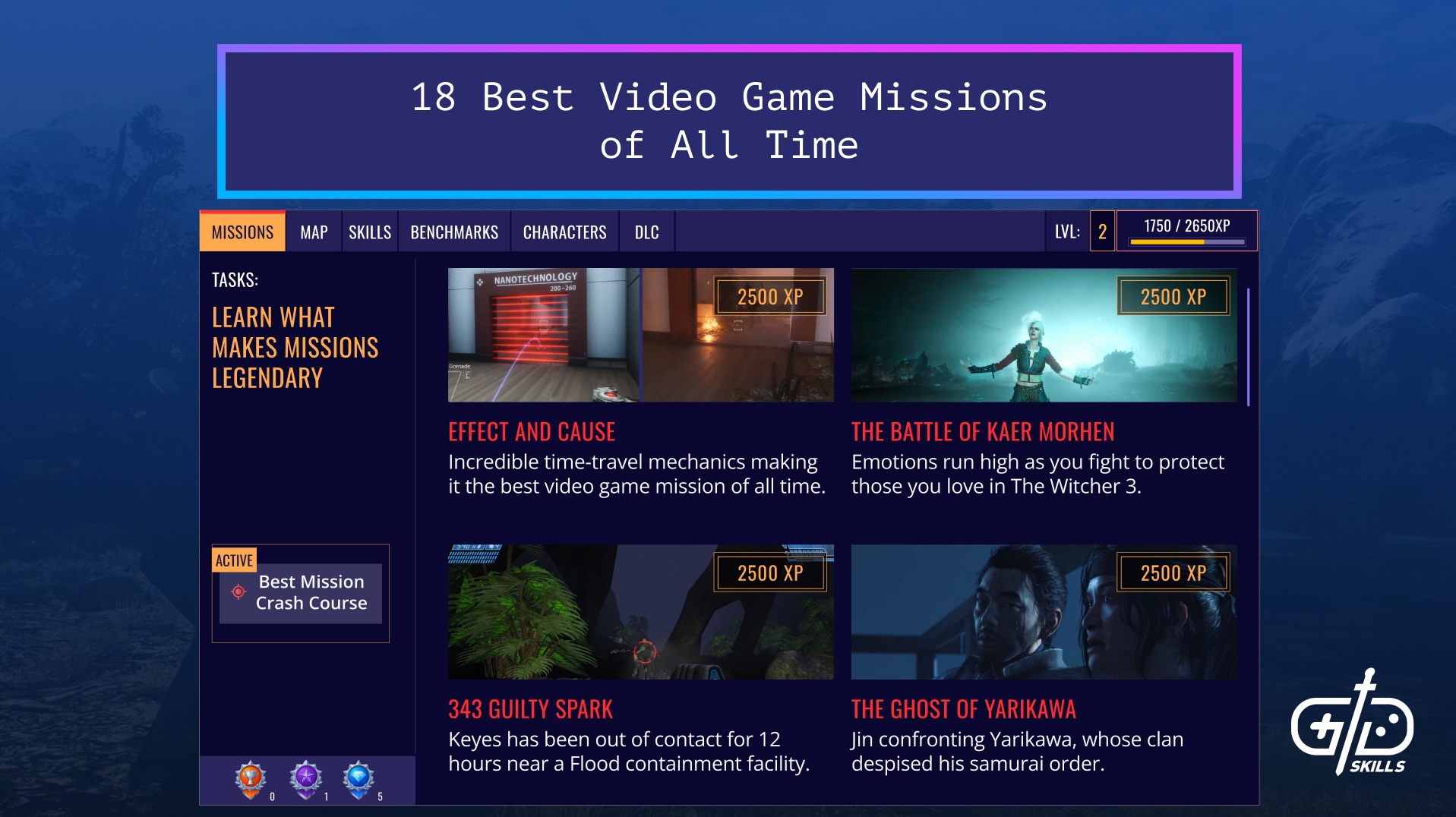Open the Skills tab
This screenshot has width=1456, height=817.
tap(370, 232)
